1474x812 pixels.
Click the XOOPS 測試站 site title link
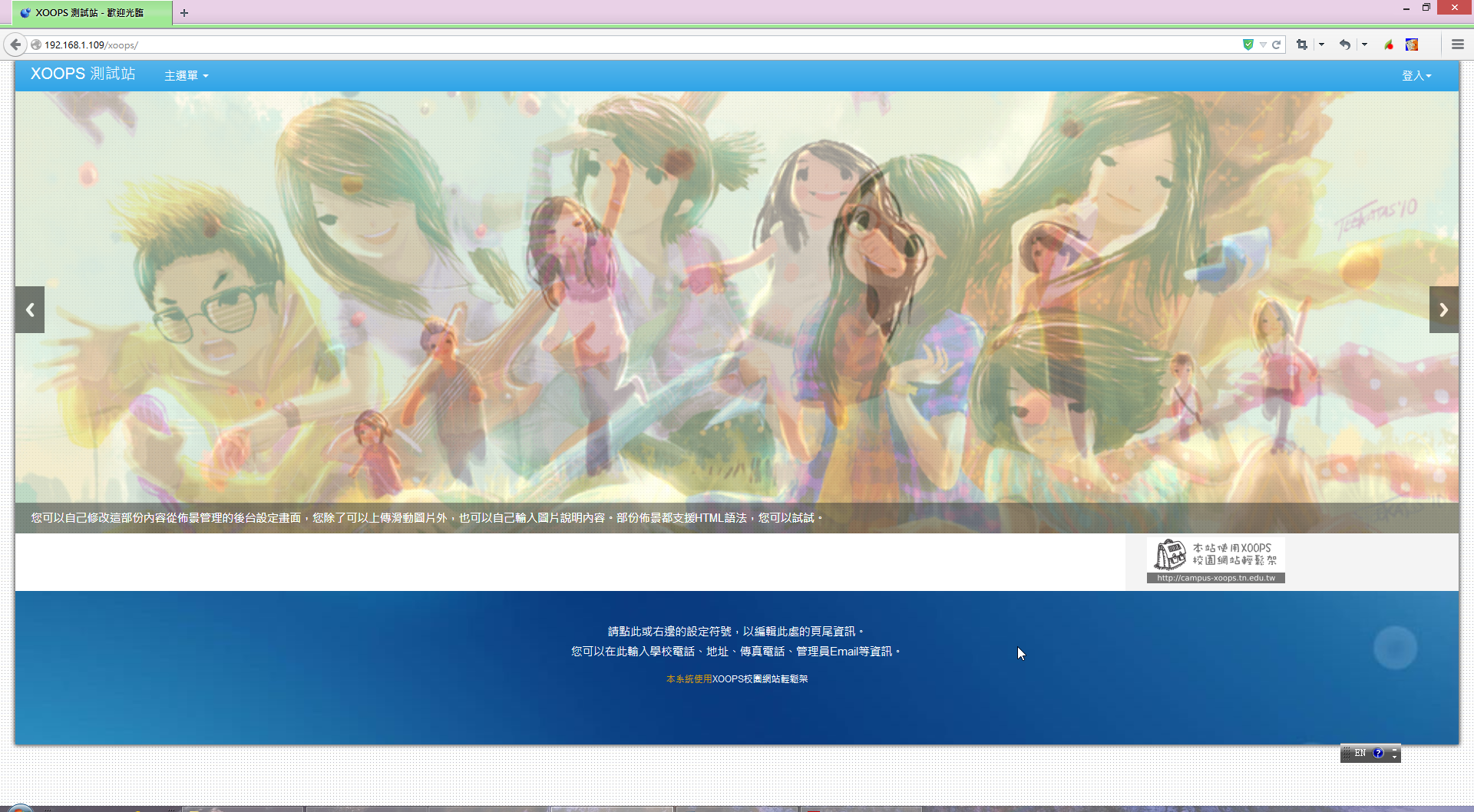tap(83, 74)
